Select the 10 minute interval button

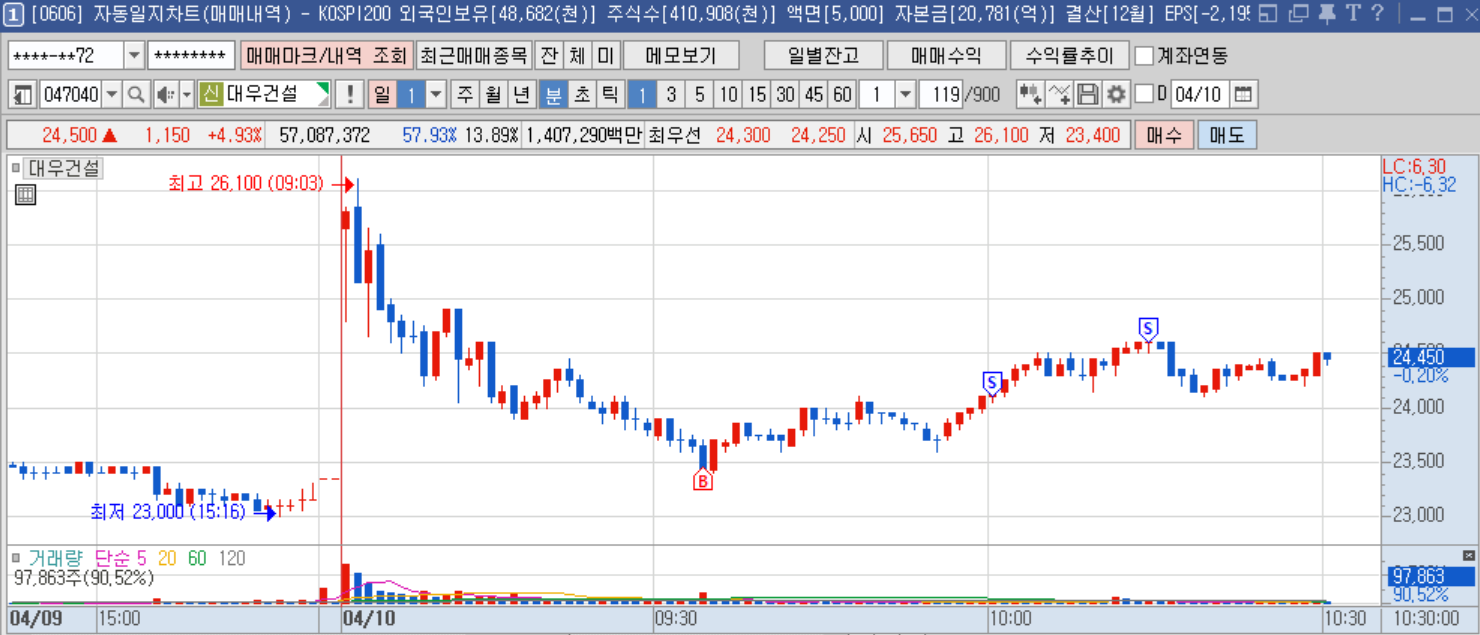[728, 95]
